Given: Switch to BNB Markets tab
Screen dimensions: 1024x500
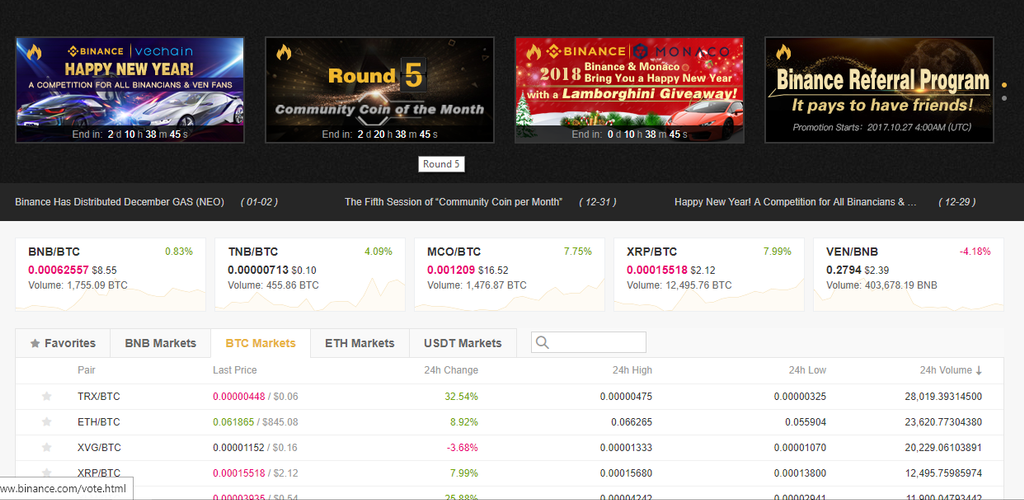Looking at the screenshot, I should 161,343.
